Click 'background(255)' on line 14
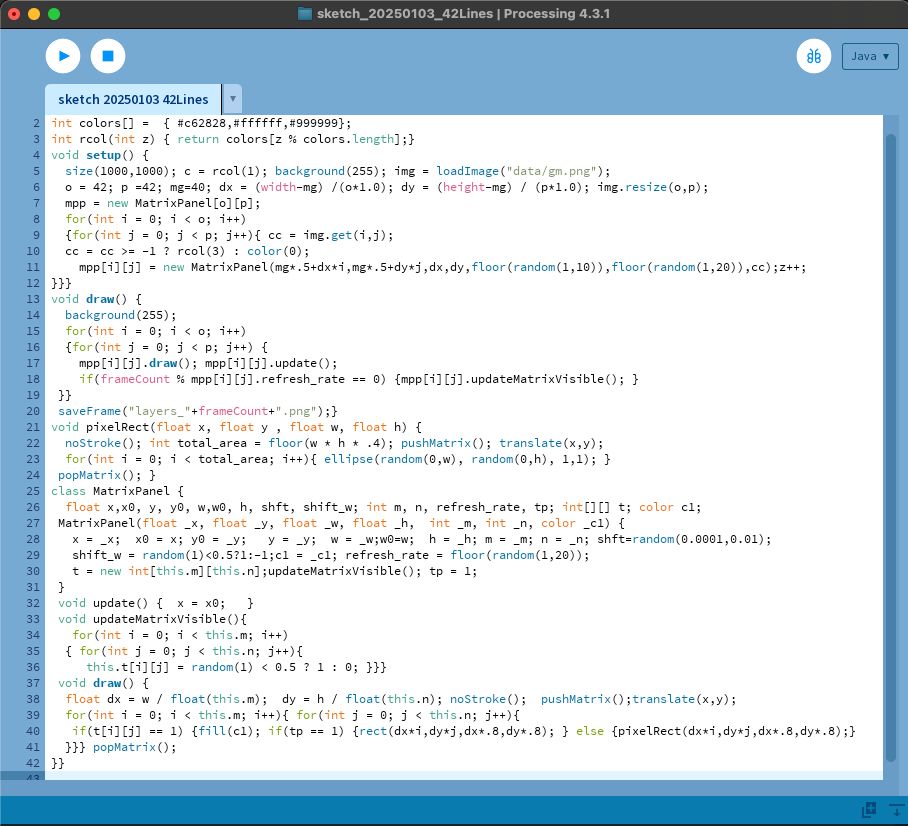 117,315
